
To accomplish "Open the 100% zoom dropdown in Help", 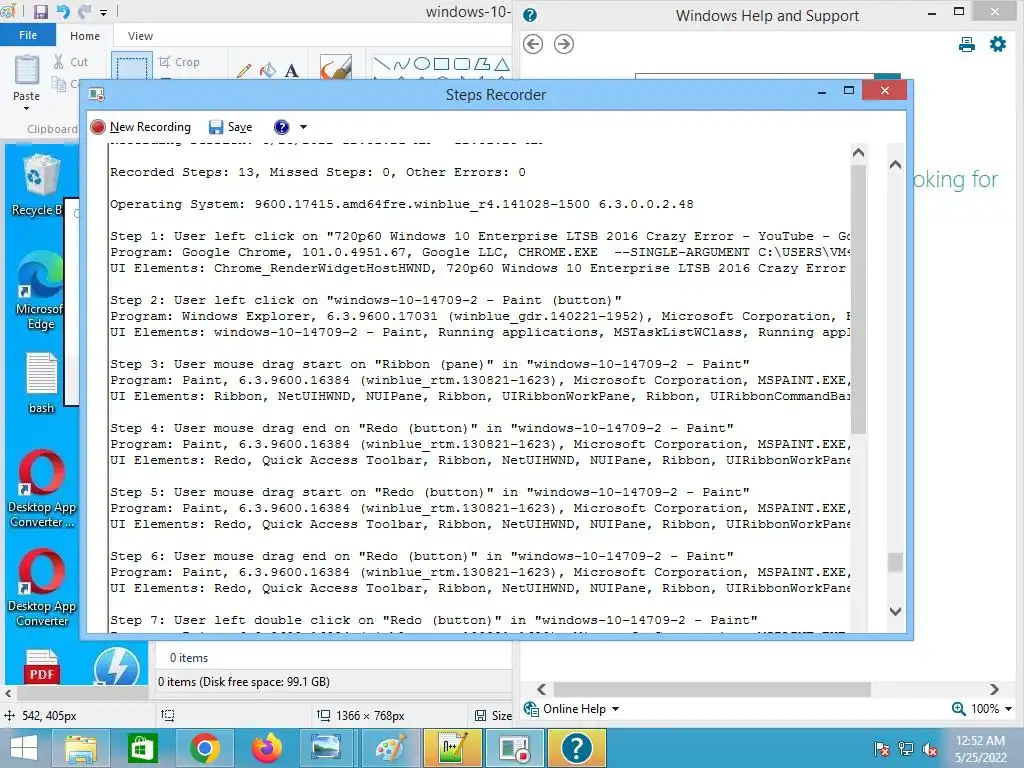I will [982, 709].
